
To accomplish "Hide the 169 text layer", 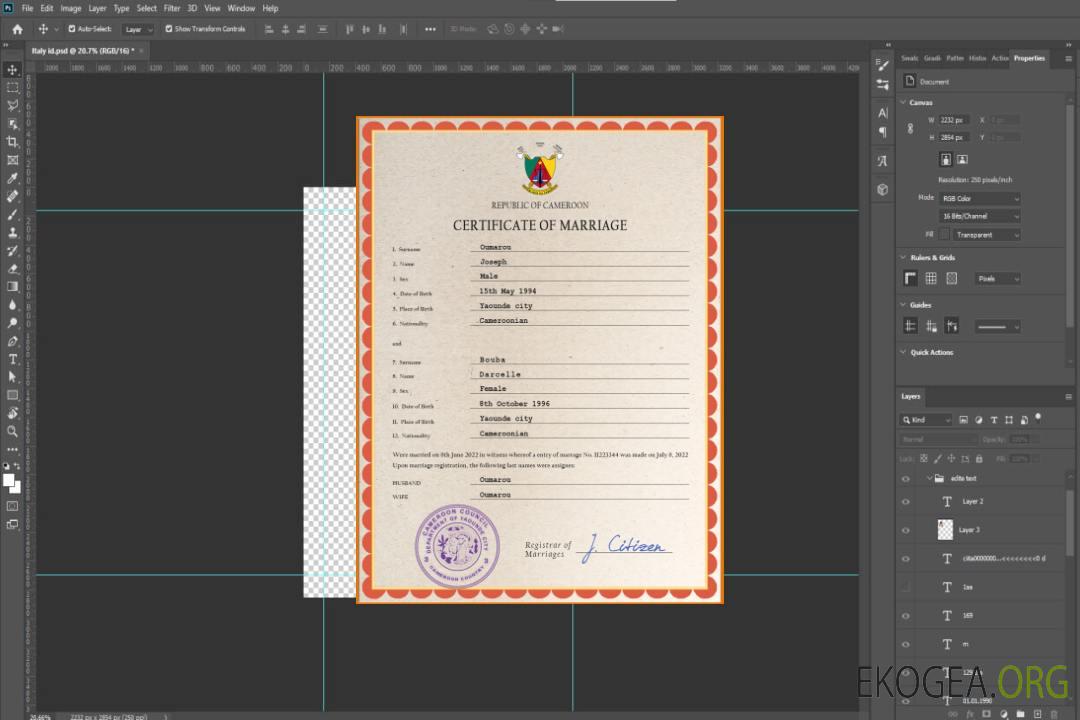I will tap(906, 616).
